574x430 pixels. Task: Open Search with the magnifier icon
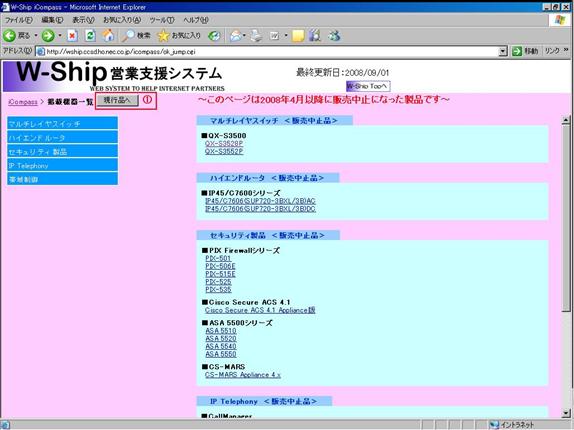128,35
